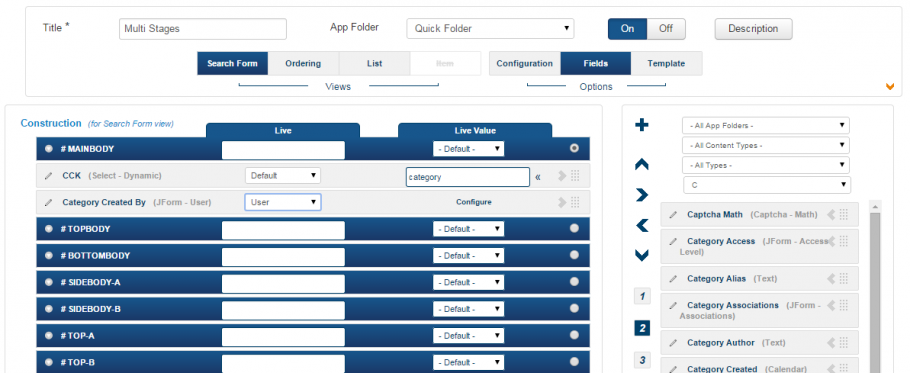Switch to the Ordering view tab
The image size is (910, 373).
click(x=303, y=64)
